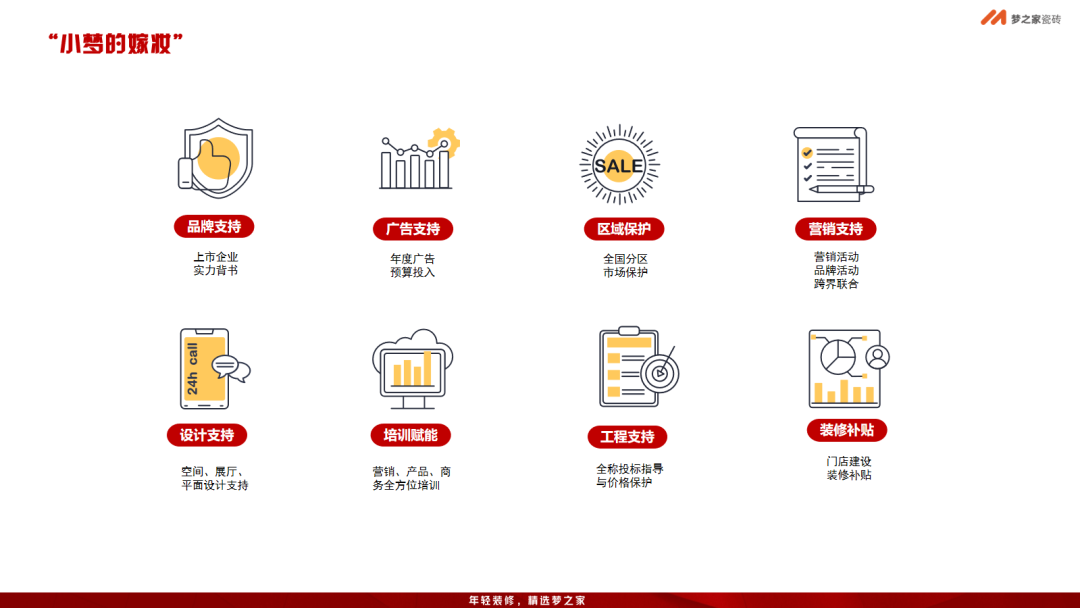Image resolution: width=1080 pixels, height=608 pixels.
Task: Select the 培训赋能 red label
Action: [411, 435]
